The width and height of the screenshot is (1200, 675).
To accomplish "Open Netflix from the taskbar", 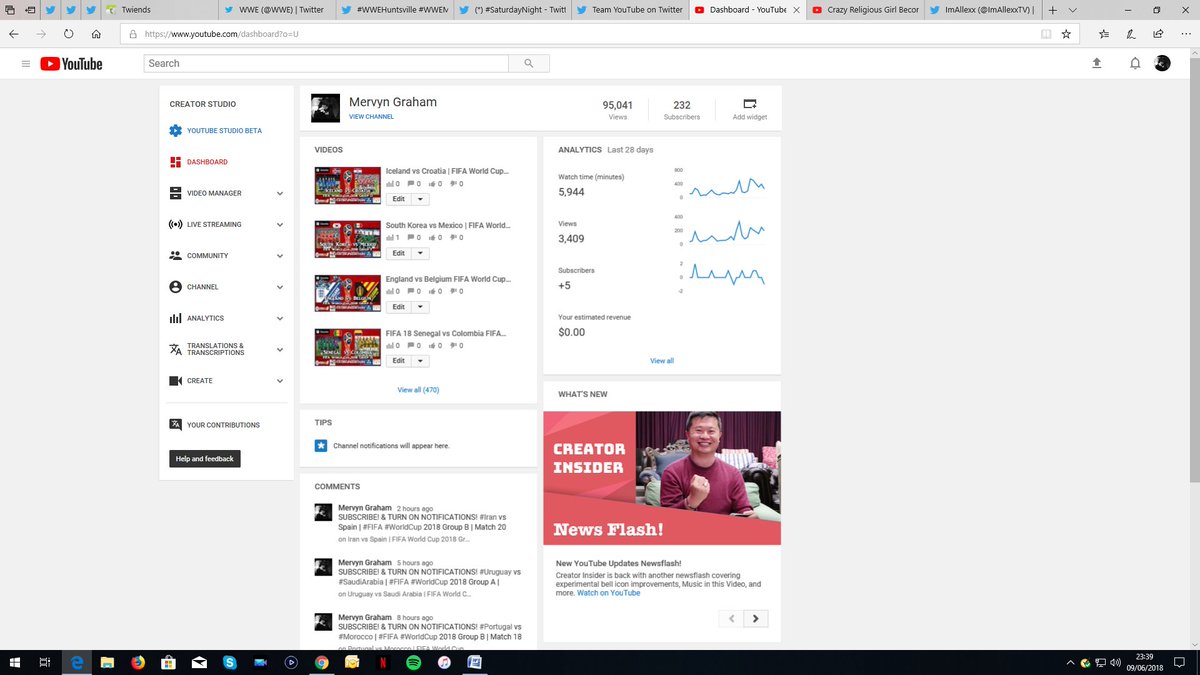I will coord(383,662).
